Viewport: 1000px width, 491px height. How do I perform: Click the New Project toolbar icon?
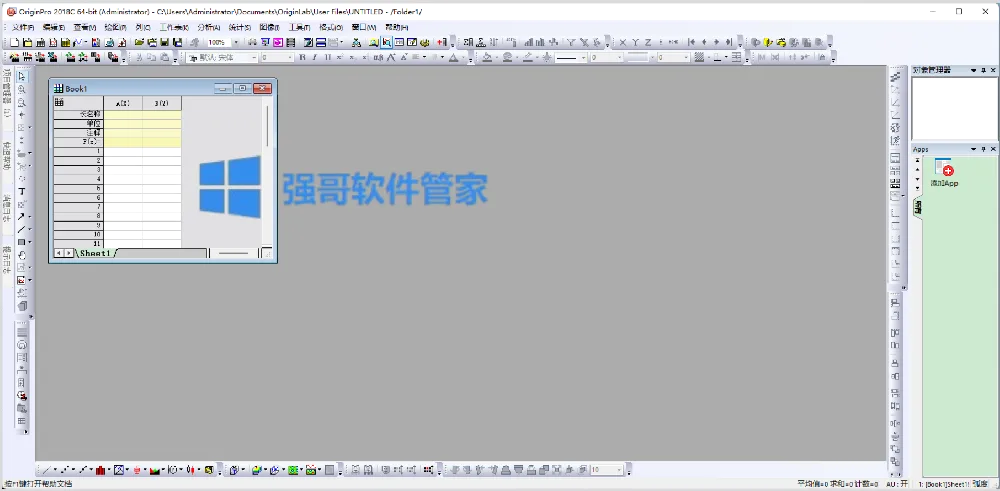click(x=15, y=42)
